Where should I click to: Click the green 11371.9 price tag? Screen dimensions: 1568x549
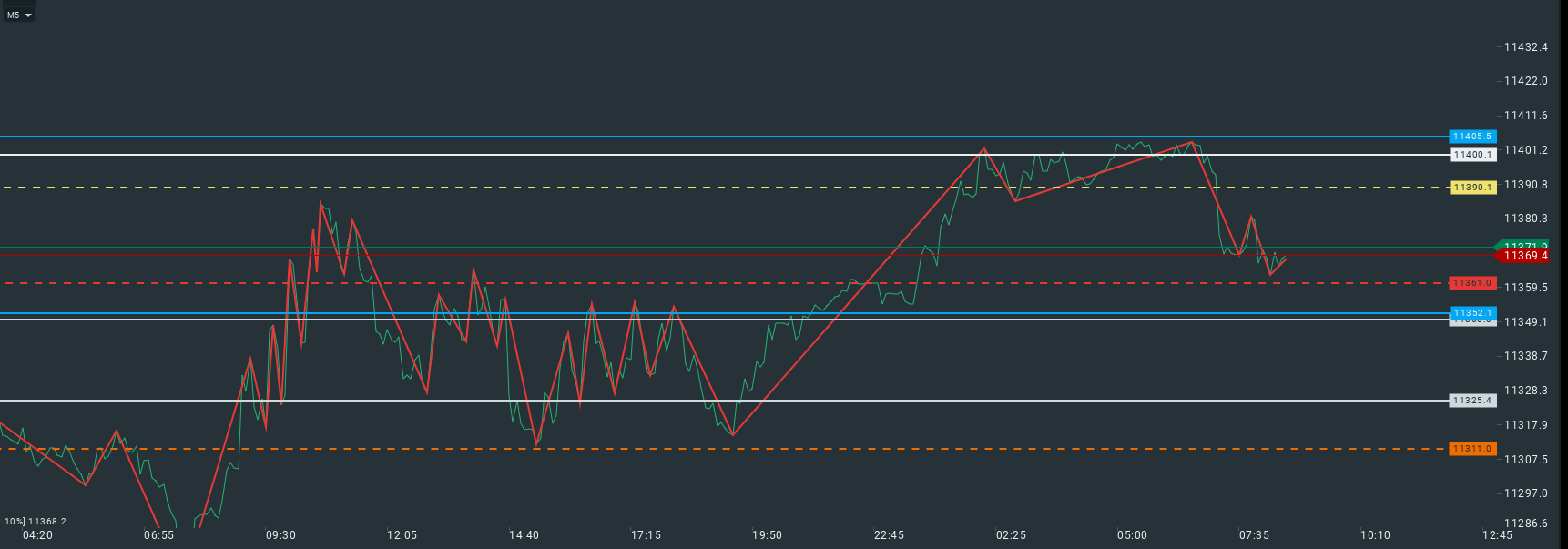pyautogui.click(x=1524, y=245)
